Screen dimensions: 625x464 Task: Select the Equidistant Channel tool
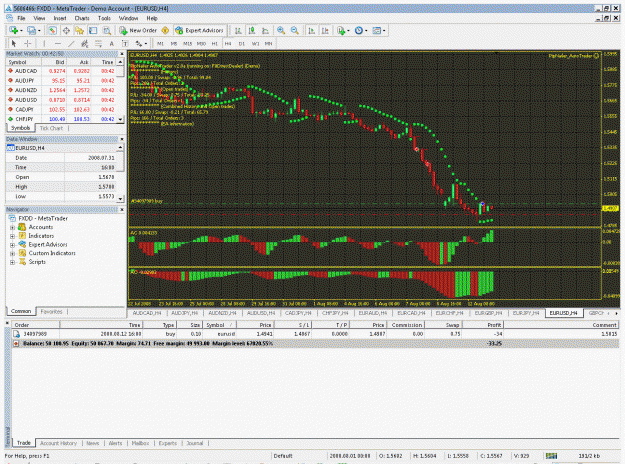[85, 43]
